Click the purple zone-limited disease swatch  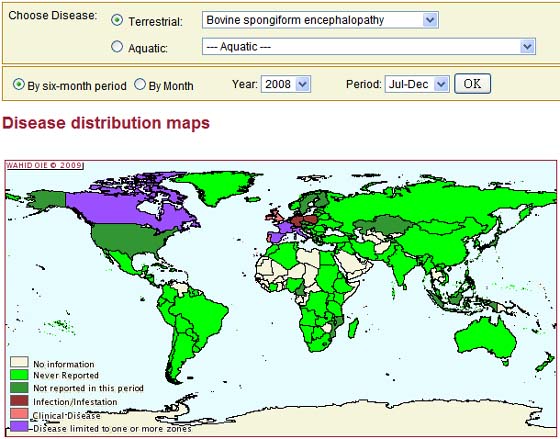click(x=19, y=426)
